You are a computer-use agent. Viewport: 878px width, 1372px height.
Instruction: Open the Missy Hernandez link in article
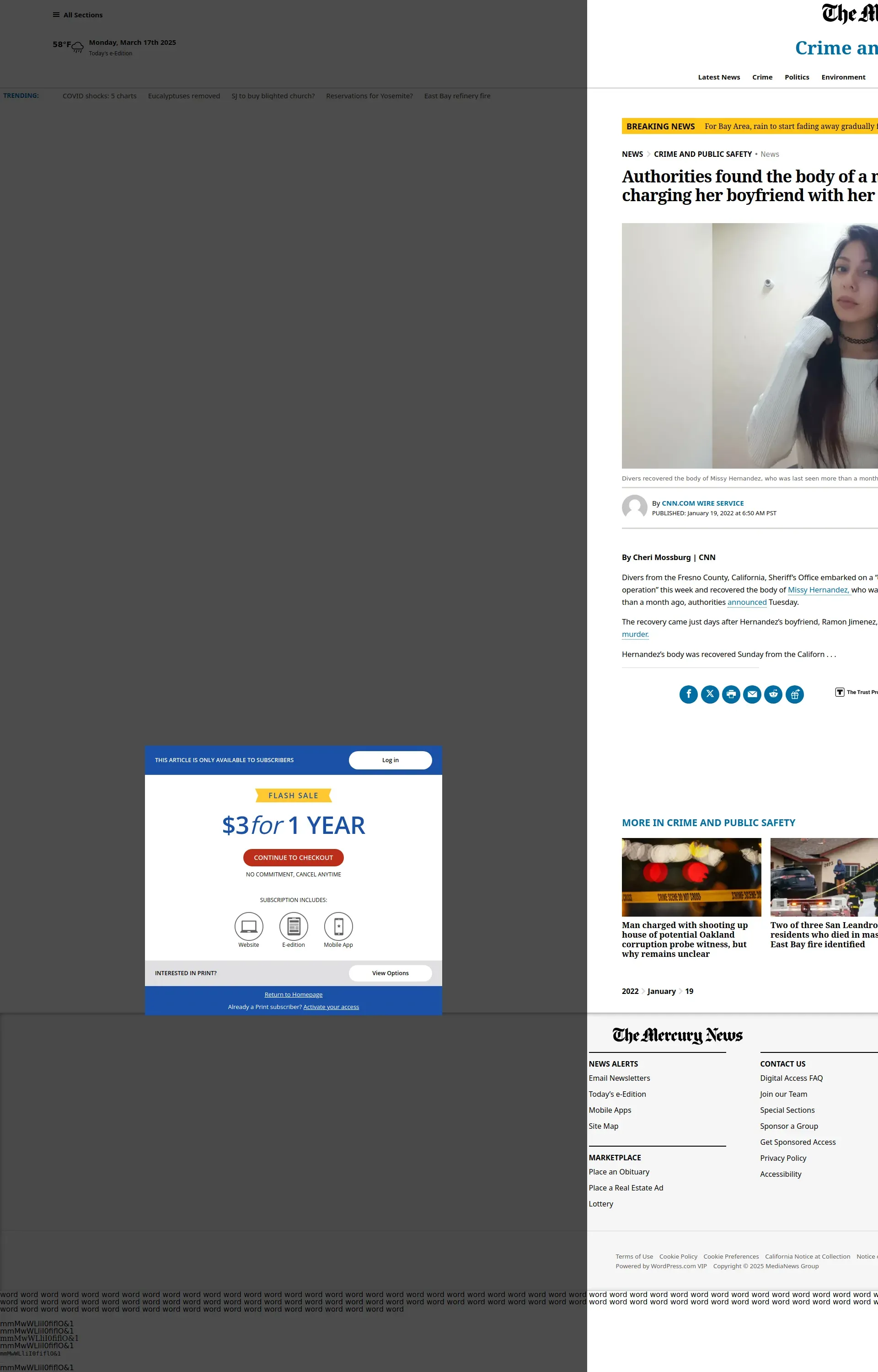[x=818, y=590]
